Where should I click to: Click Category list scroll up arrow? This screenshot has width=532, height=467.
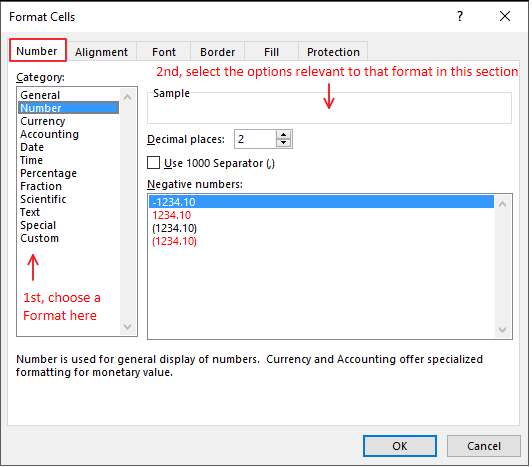(x=128, y=98)
